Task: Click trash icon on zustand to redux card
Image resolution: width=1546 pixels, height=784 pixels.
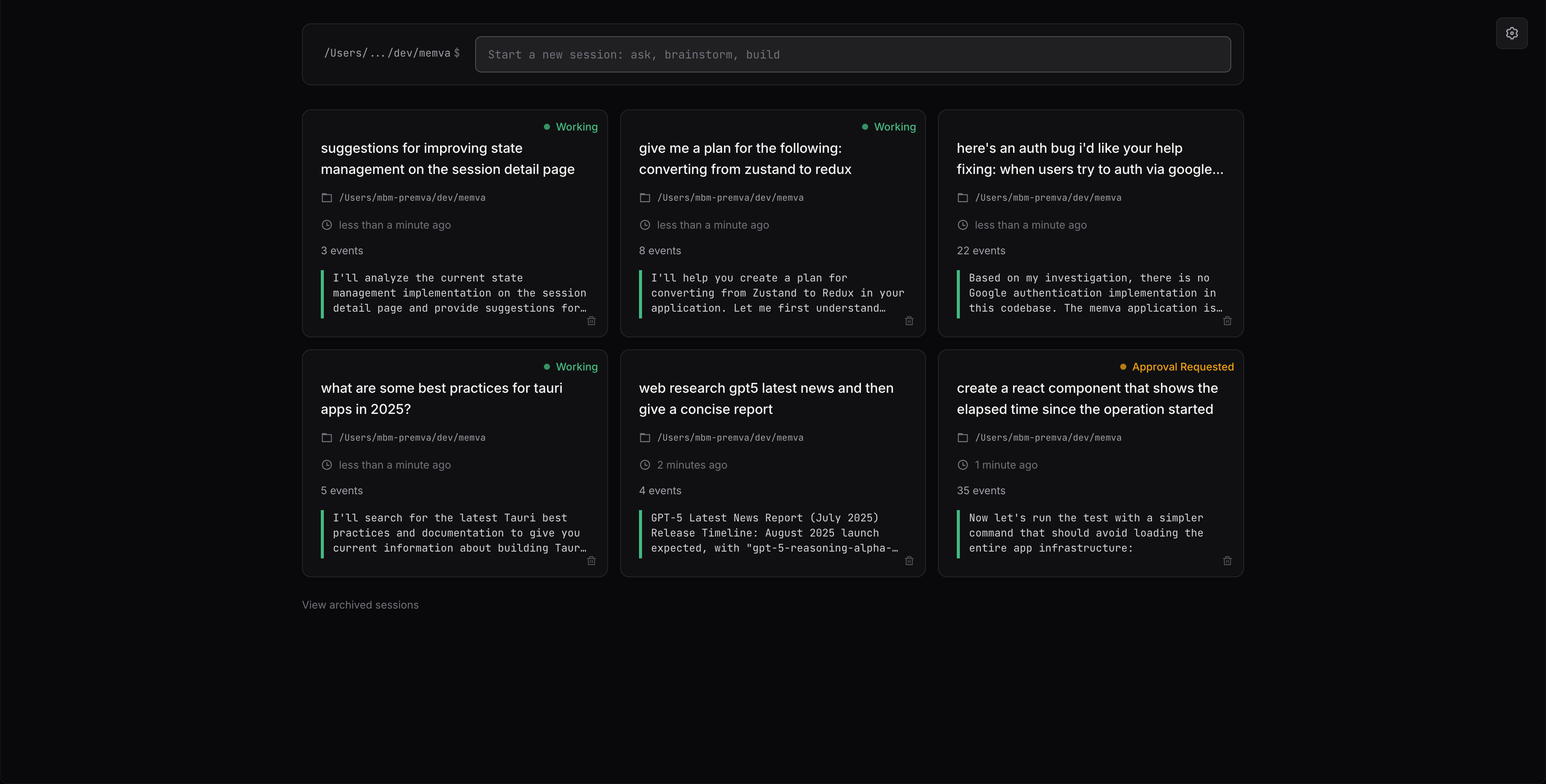Action: pyautogui.click(x=909, y=321)
